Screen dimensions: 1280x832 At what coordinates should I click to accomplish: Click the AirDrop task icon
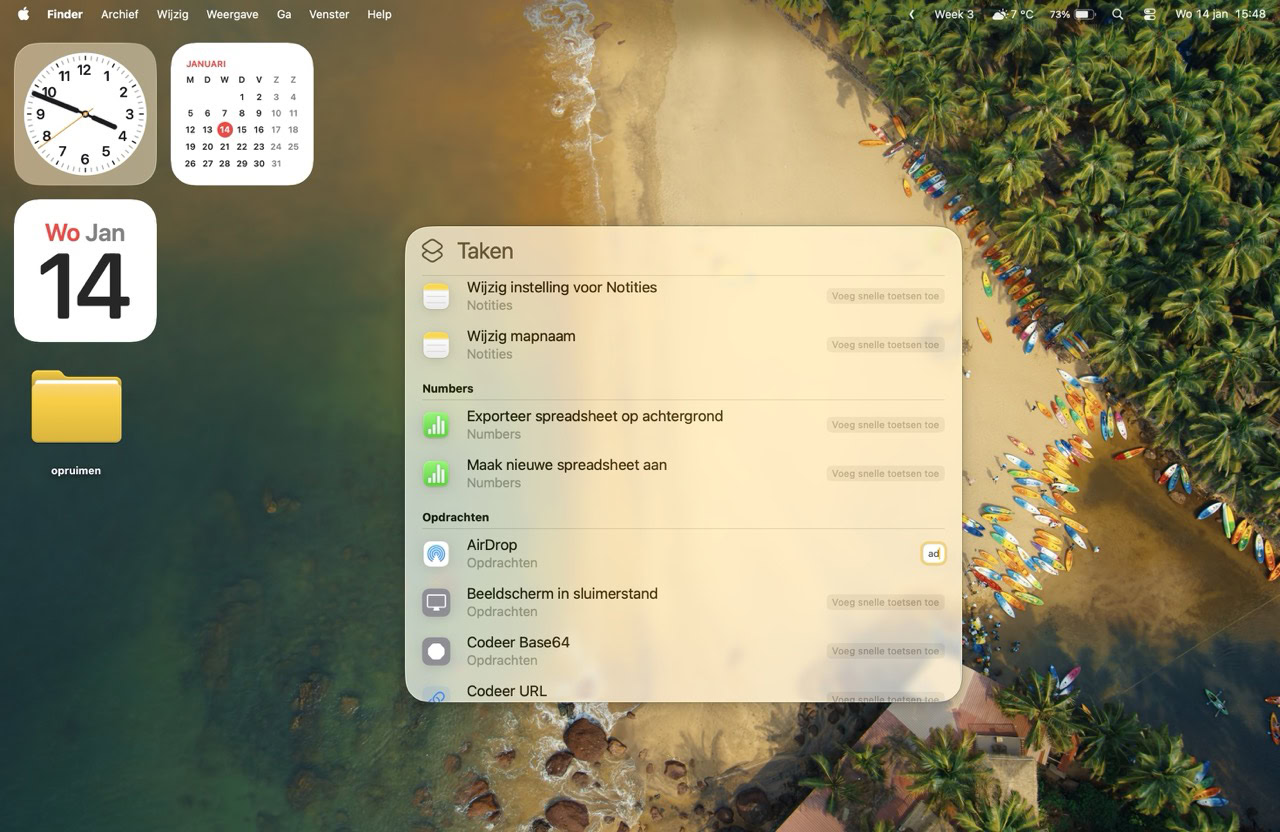436,554
